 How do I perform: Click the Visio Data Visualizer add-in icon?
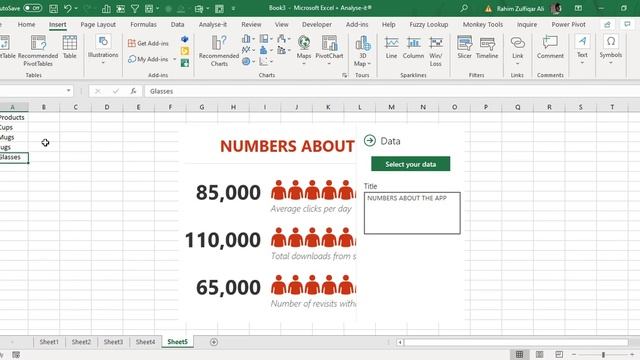(x=184, y=39)
